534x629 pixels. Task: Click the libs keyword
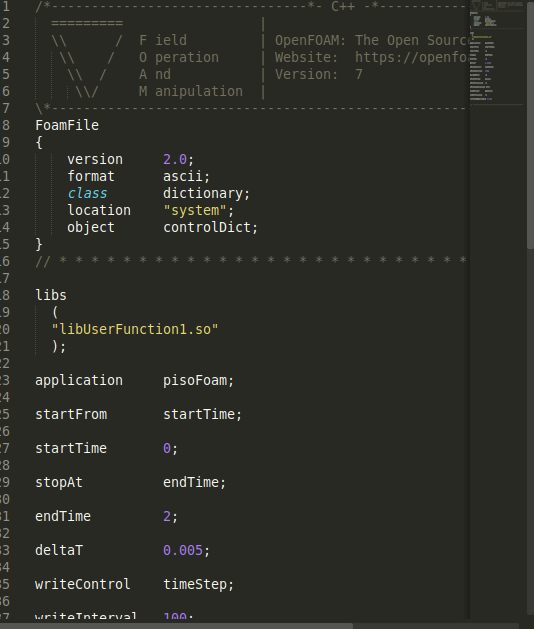pos(51,295)
